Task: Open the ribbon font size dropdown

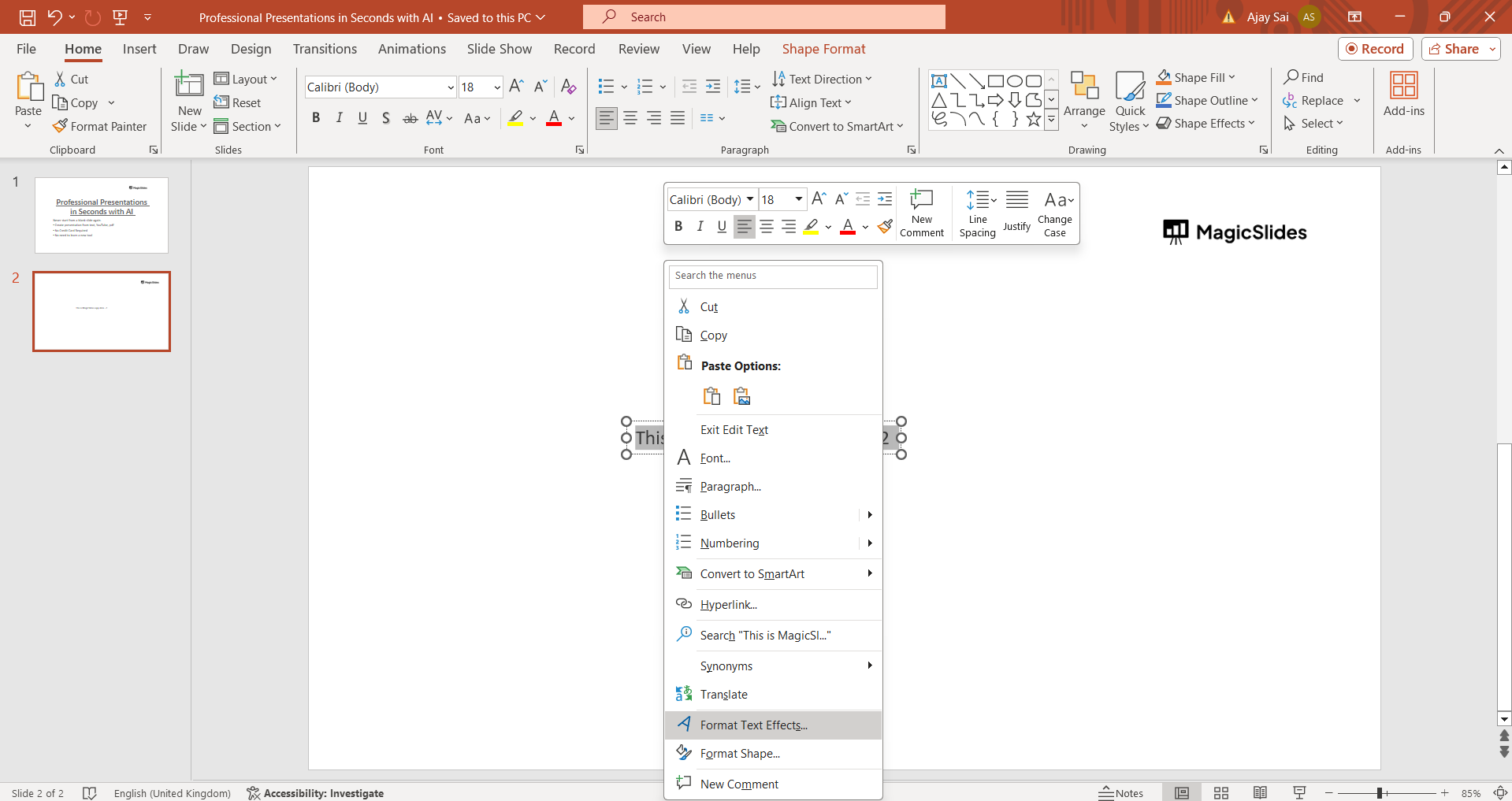Action: point(496,87)
